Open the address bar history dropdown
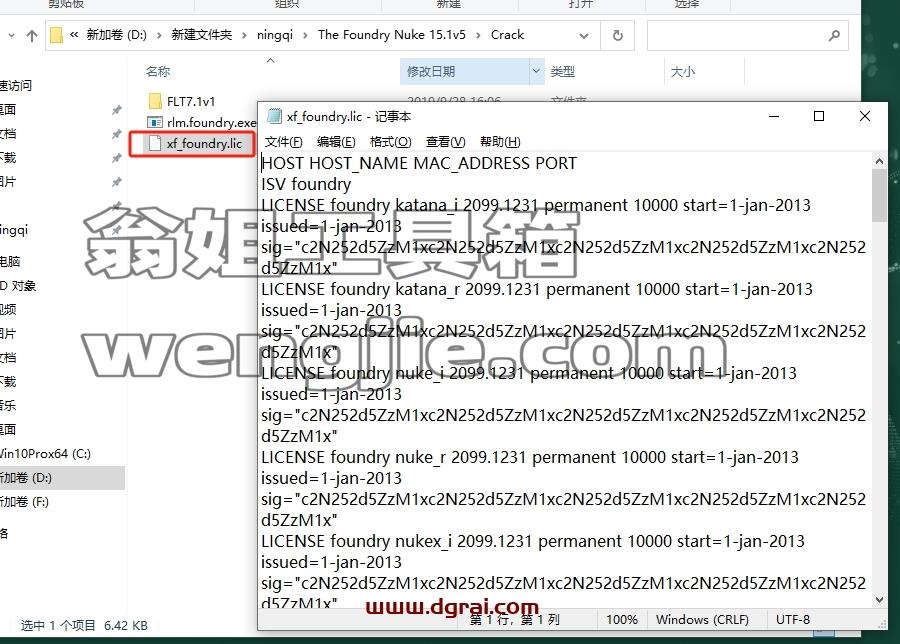 point(584,36)
